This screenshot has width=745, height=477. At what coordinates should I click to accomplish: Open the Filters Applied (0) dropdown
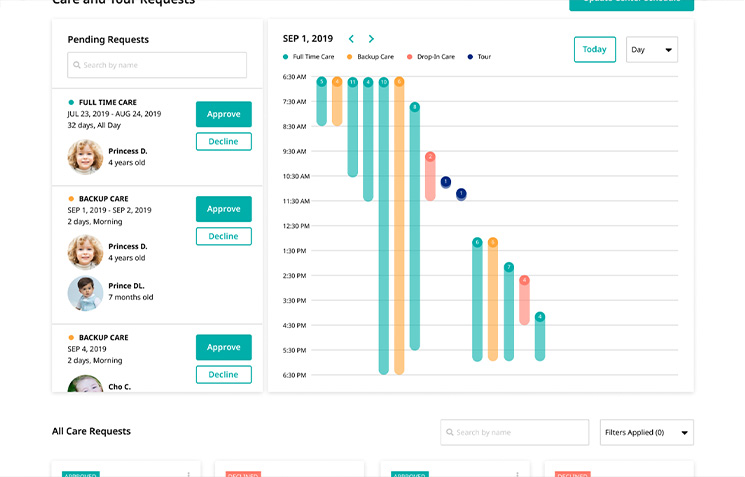tap(647, 432)
